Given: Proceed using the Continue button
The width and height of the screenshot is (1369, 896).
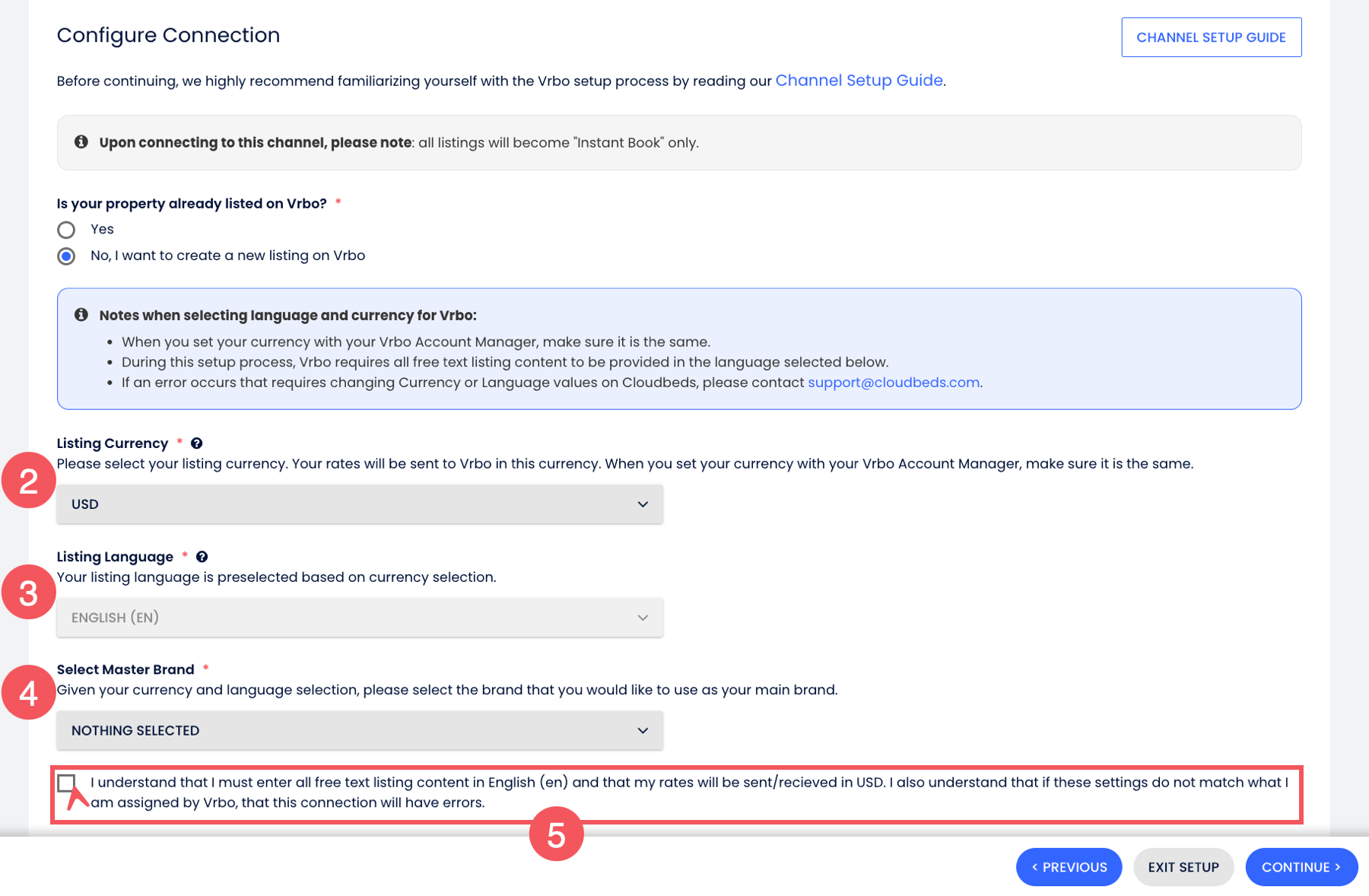Looking at the screenshot, I should coord(1301,867).
